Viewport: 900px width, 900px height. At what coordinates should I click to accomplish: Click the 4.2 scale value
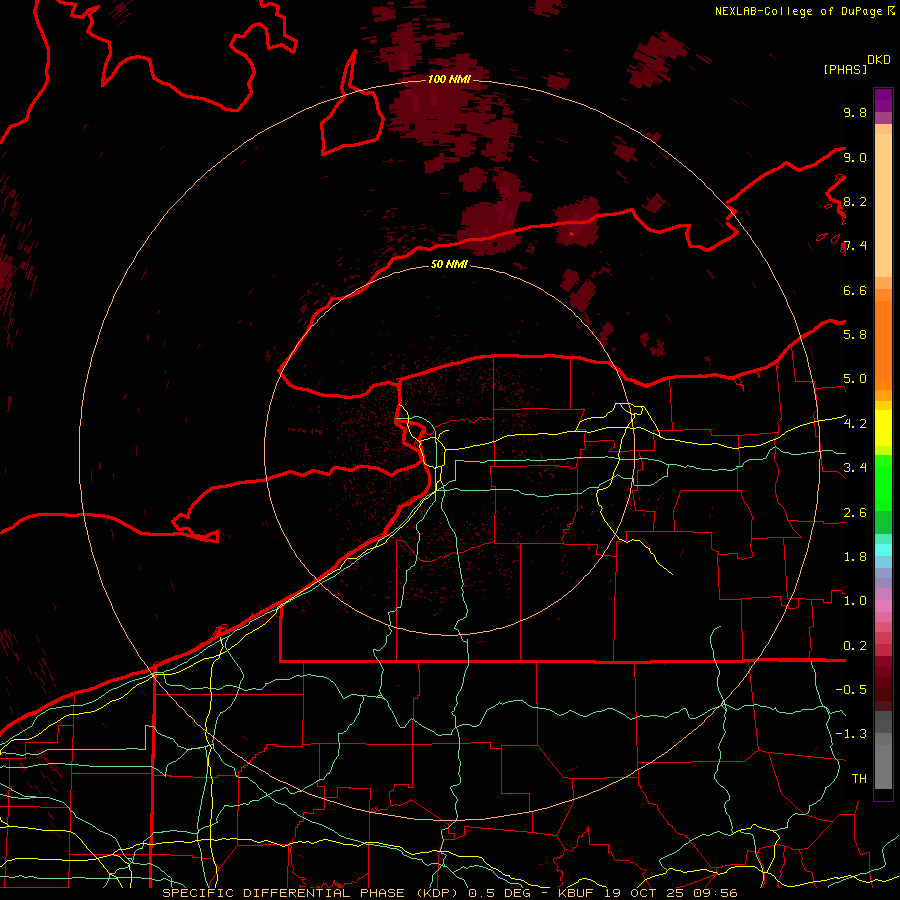tap(855, 424)
